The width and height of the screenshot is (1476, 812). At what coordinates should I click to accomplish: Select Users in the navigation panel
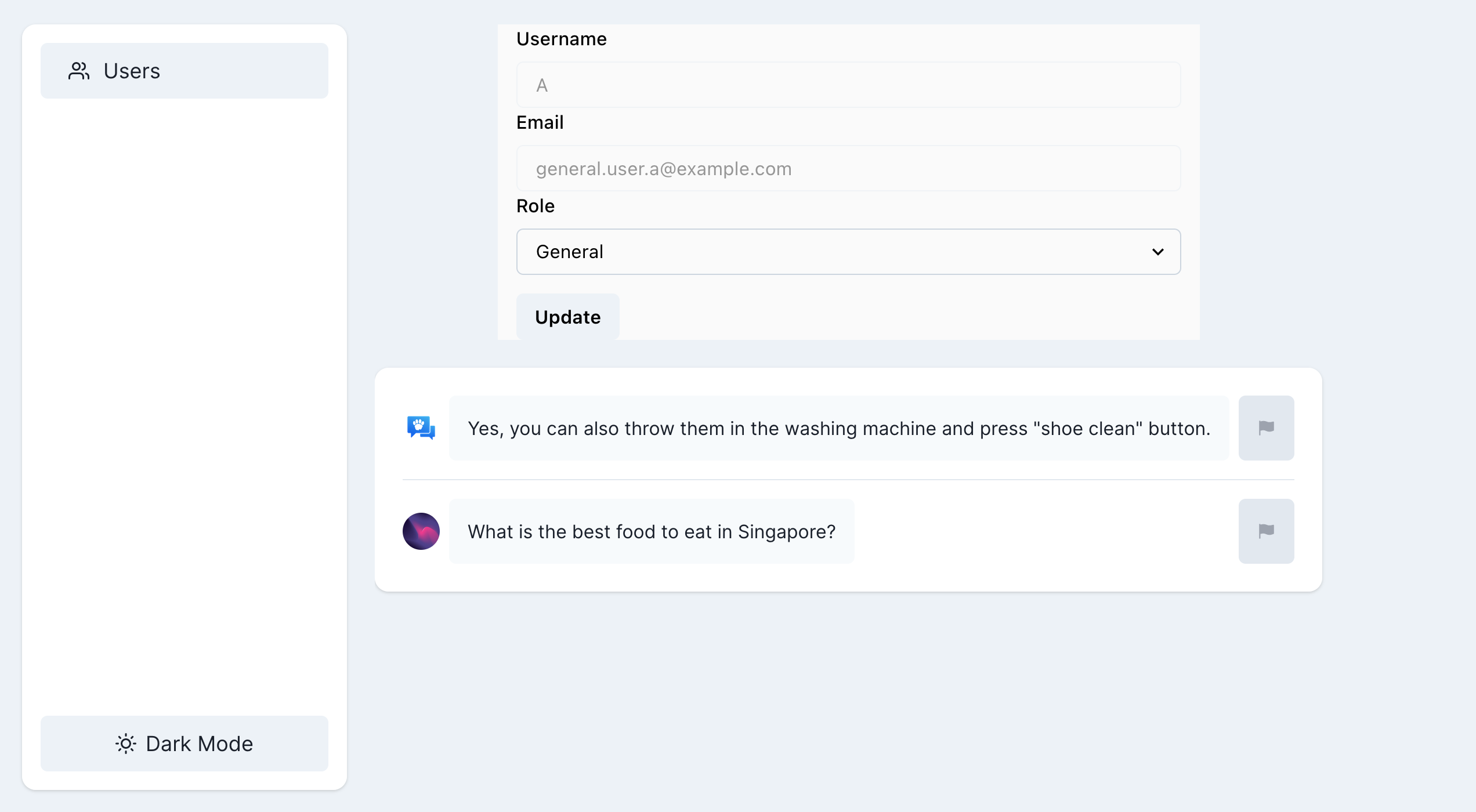[x=184, y=71]
